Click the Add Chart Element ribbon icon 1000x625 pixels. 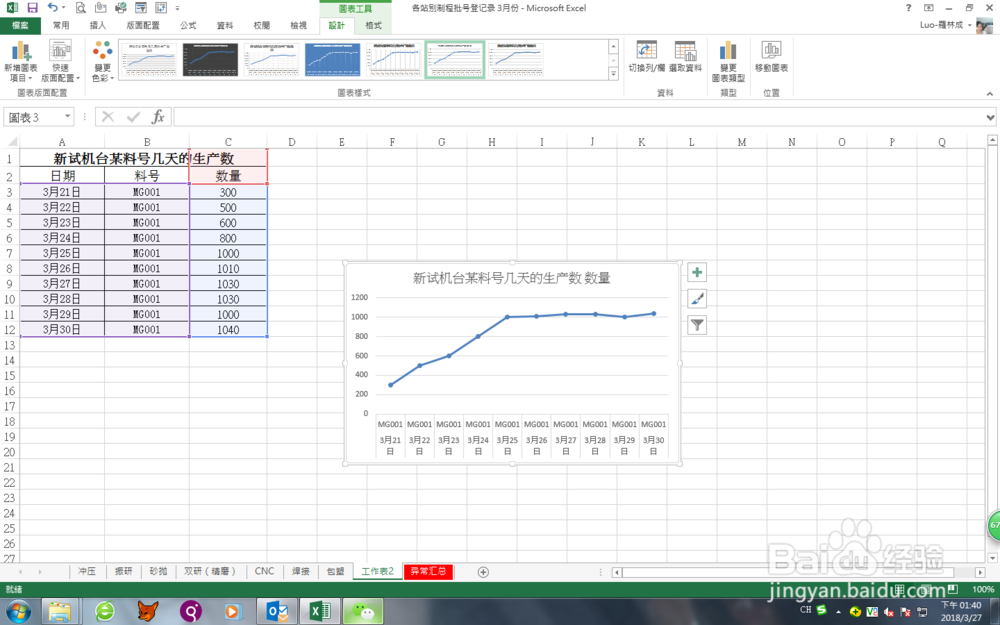point(20,61)
